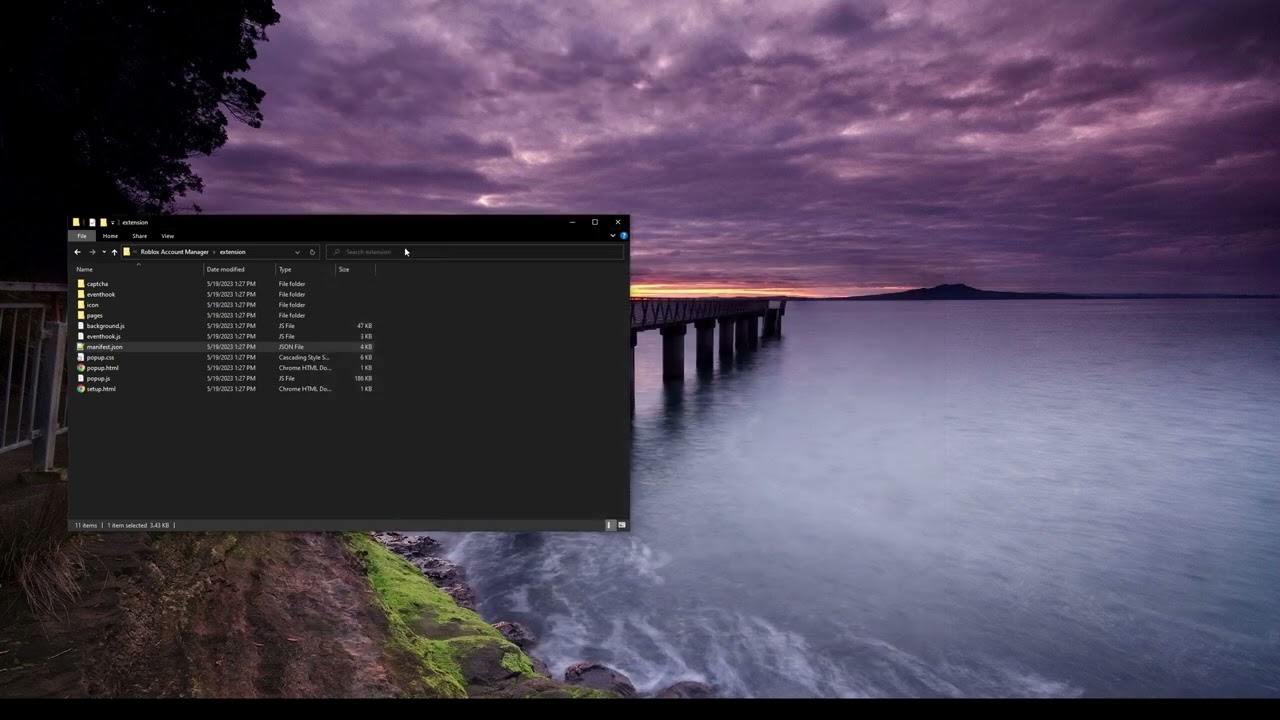Refresh the extension folder view

[312, 252]
